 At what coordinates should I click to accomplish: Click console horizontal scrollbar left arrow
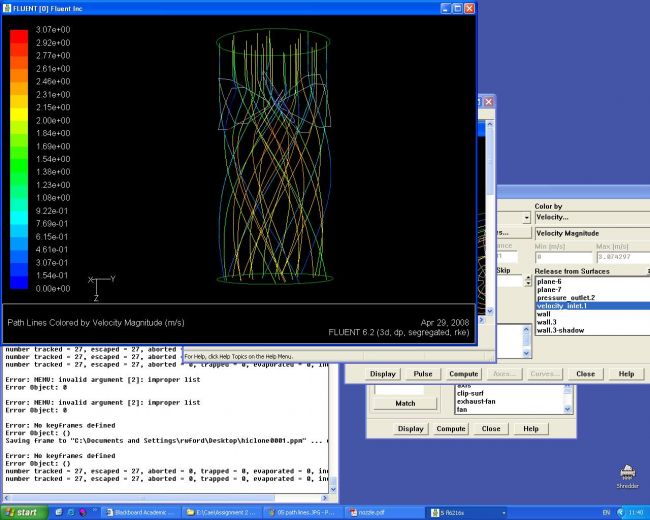click(x=7, y=498)
